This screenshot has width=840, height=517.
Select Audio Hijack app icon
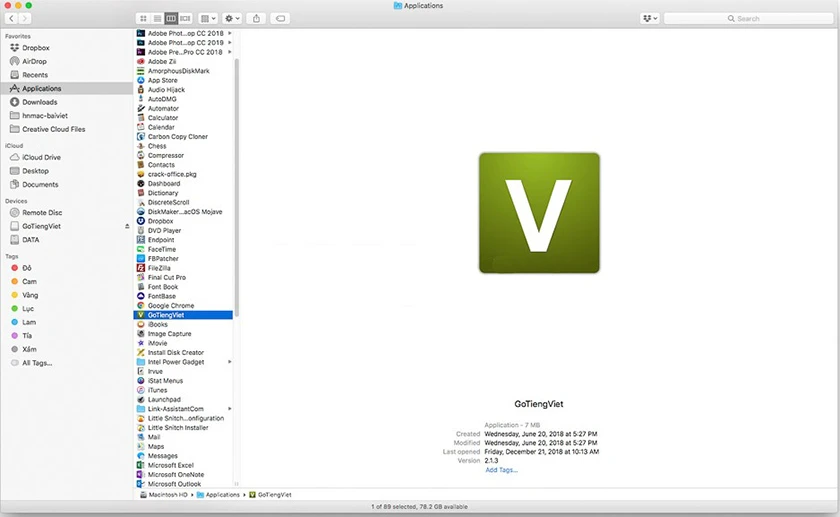[141, 89]
